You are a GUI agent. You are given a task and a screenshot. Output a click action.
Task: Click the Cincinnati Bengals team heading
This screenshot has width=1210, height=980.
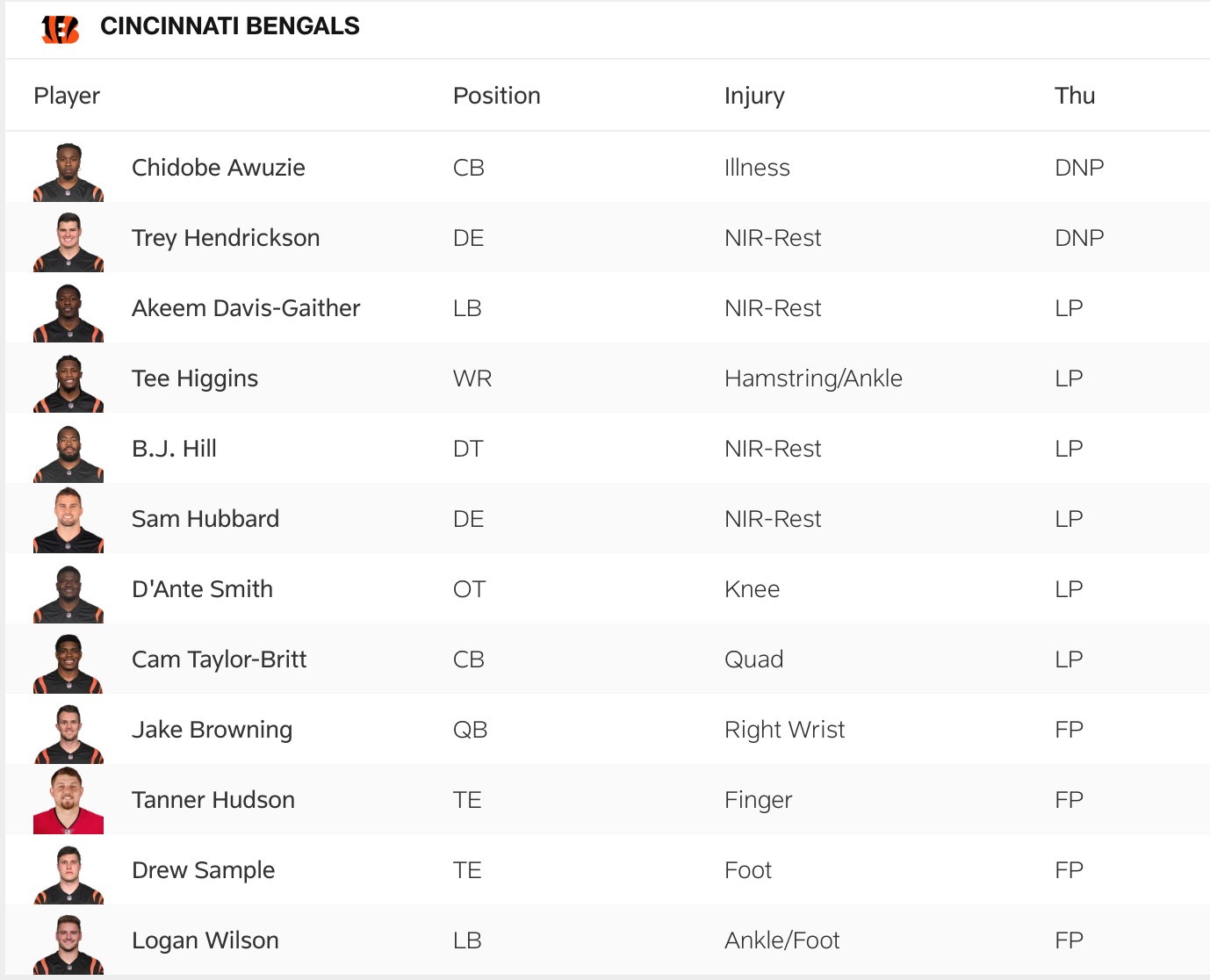[230, 26]
